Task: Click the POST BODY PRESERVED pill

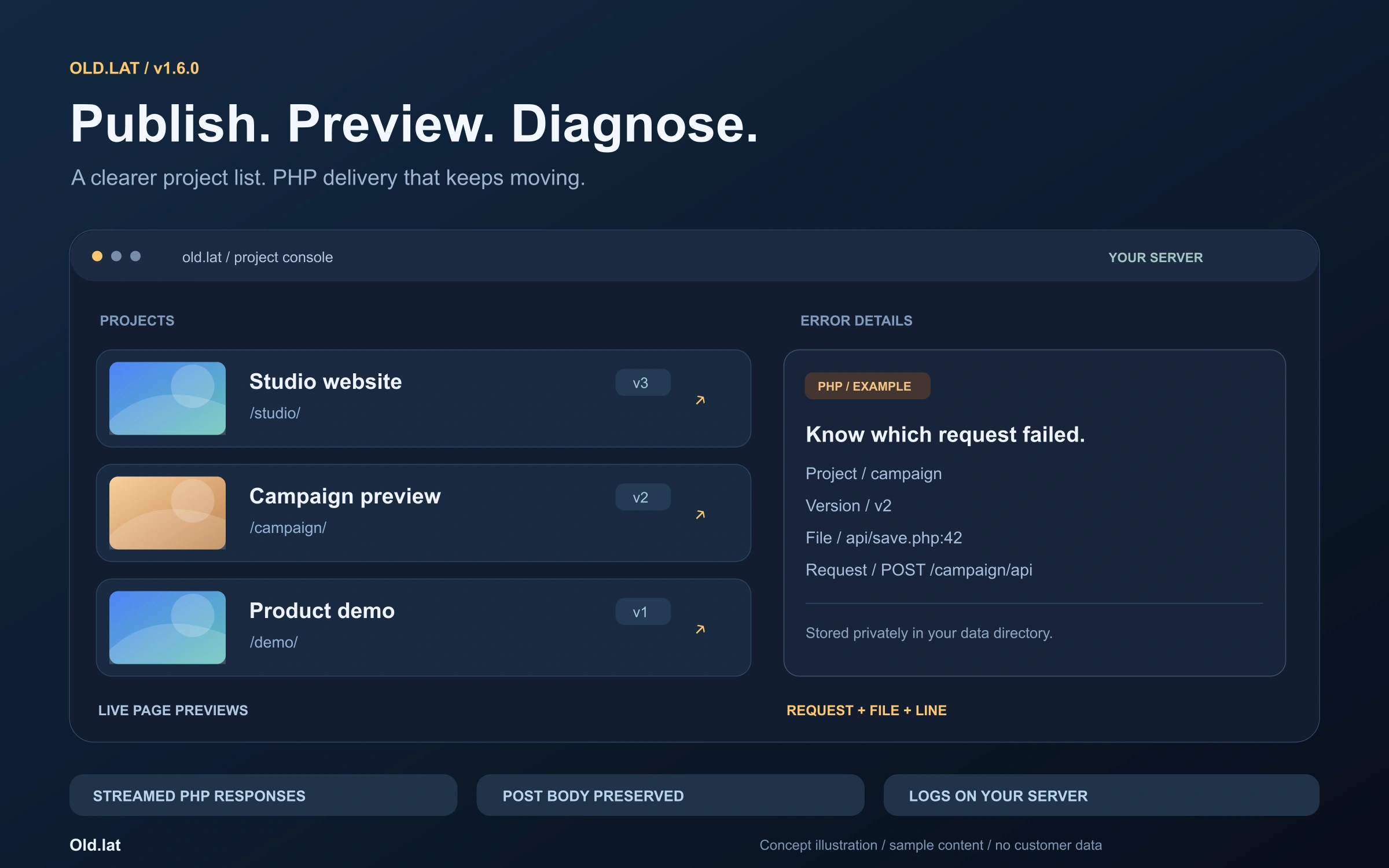Action: click(x=670, y=795)
